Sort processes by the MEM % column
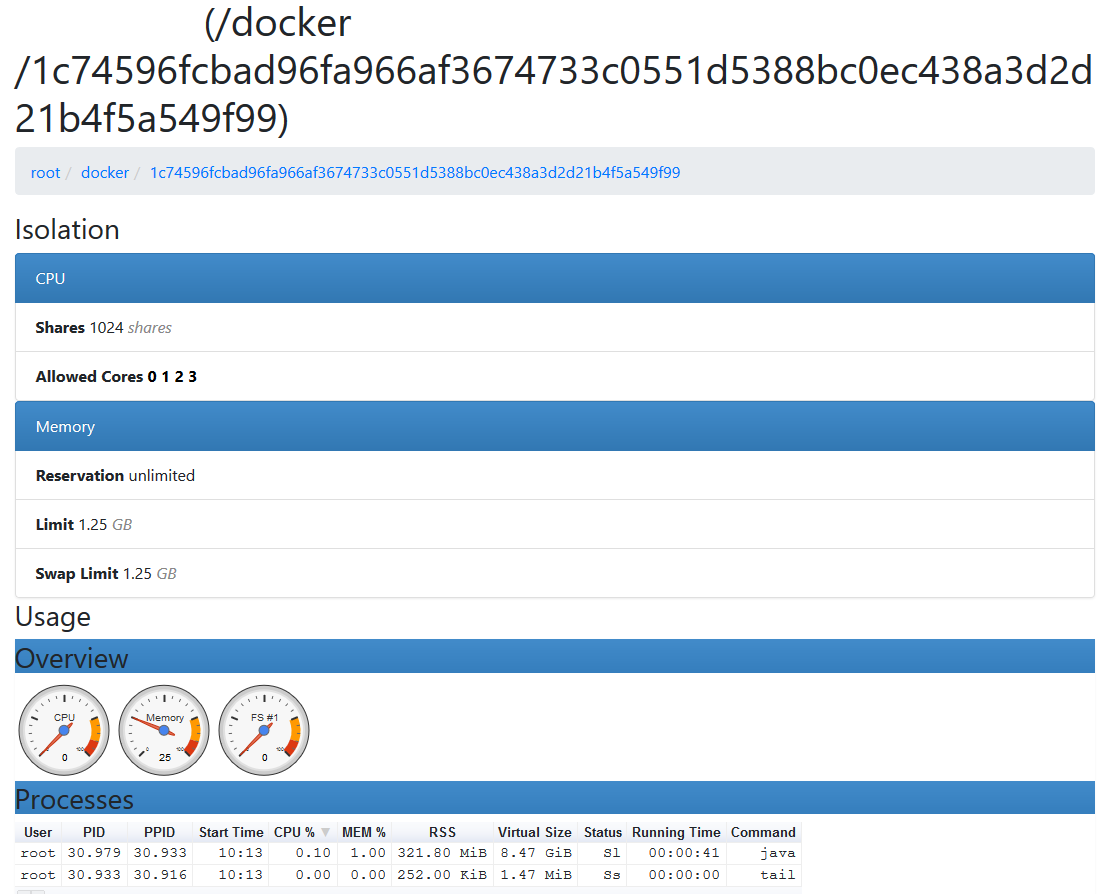 (x=364, y=832)
